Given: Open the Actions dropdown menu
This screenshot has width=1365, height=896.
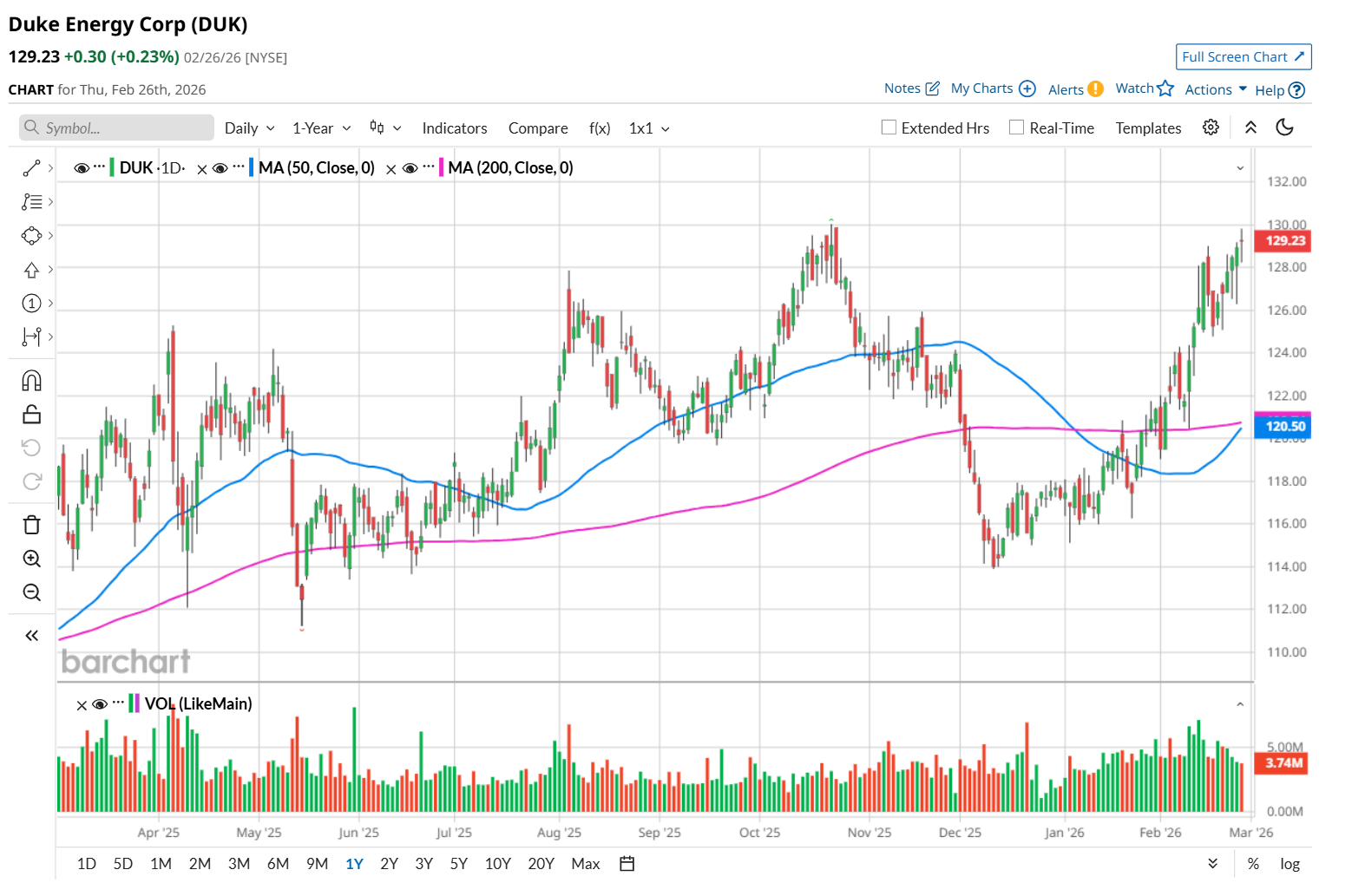Looking at the screenshot, I should coord(1216,89).
